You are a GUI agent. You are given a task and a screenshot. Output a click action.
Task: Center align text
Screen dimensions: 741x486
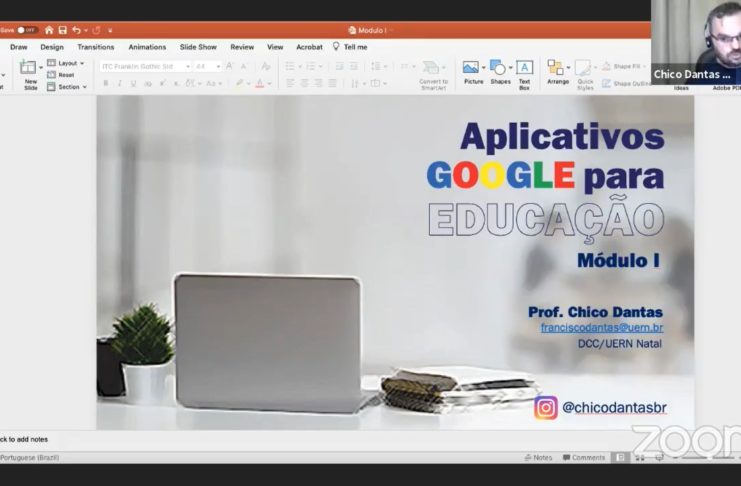(304, 84)
